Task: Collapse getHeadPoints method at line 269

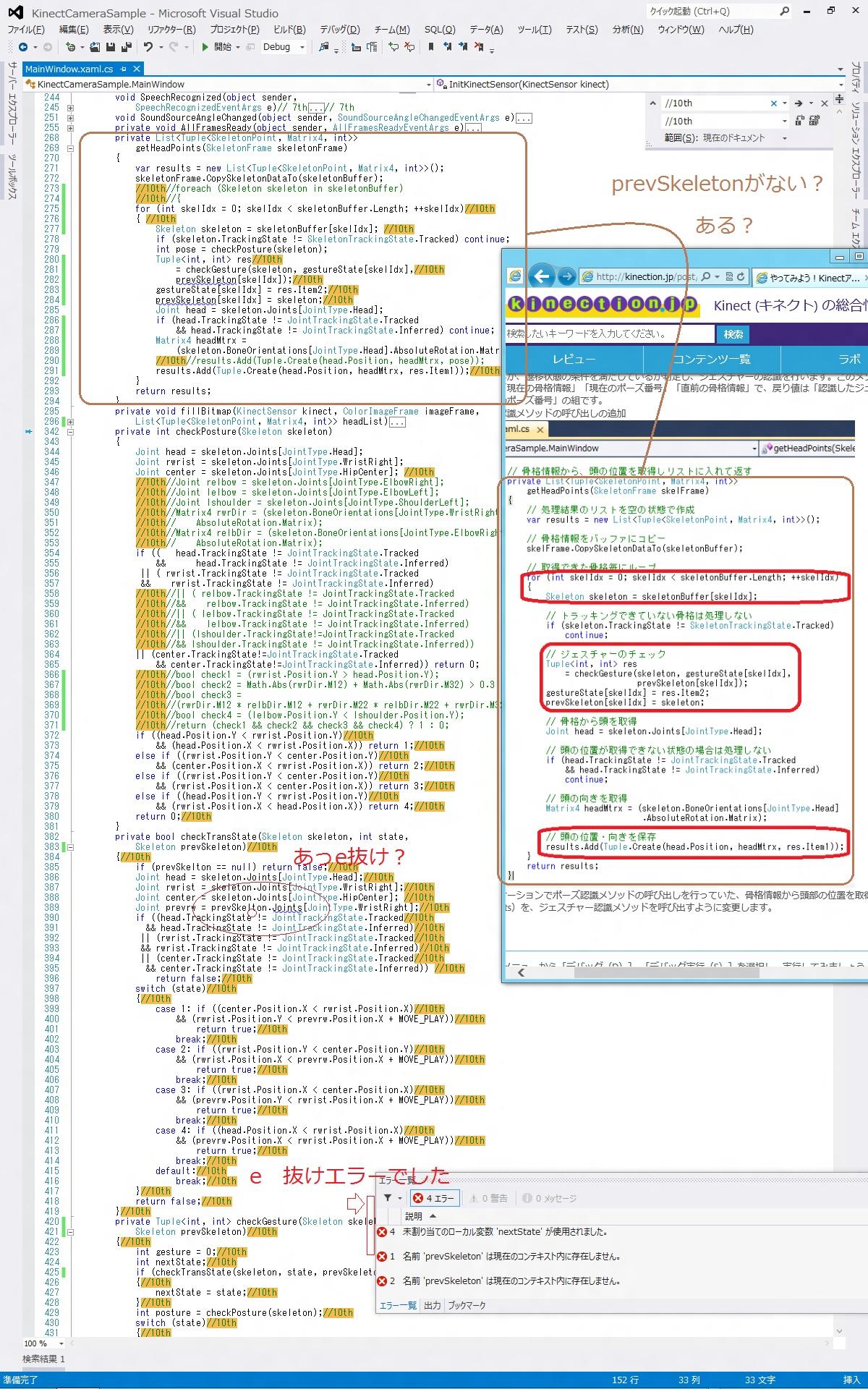Action: tap(70, 148)
